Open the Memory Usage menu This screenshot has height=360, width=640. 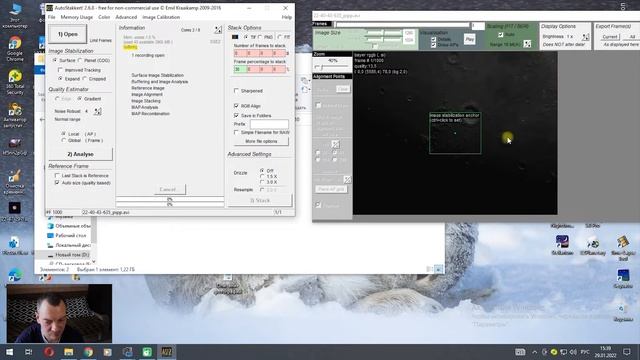click(x=77, y=17)
